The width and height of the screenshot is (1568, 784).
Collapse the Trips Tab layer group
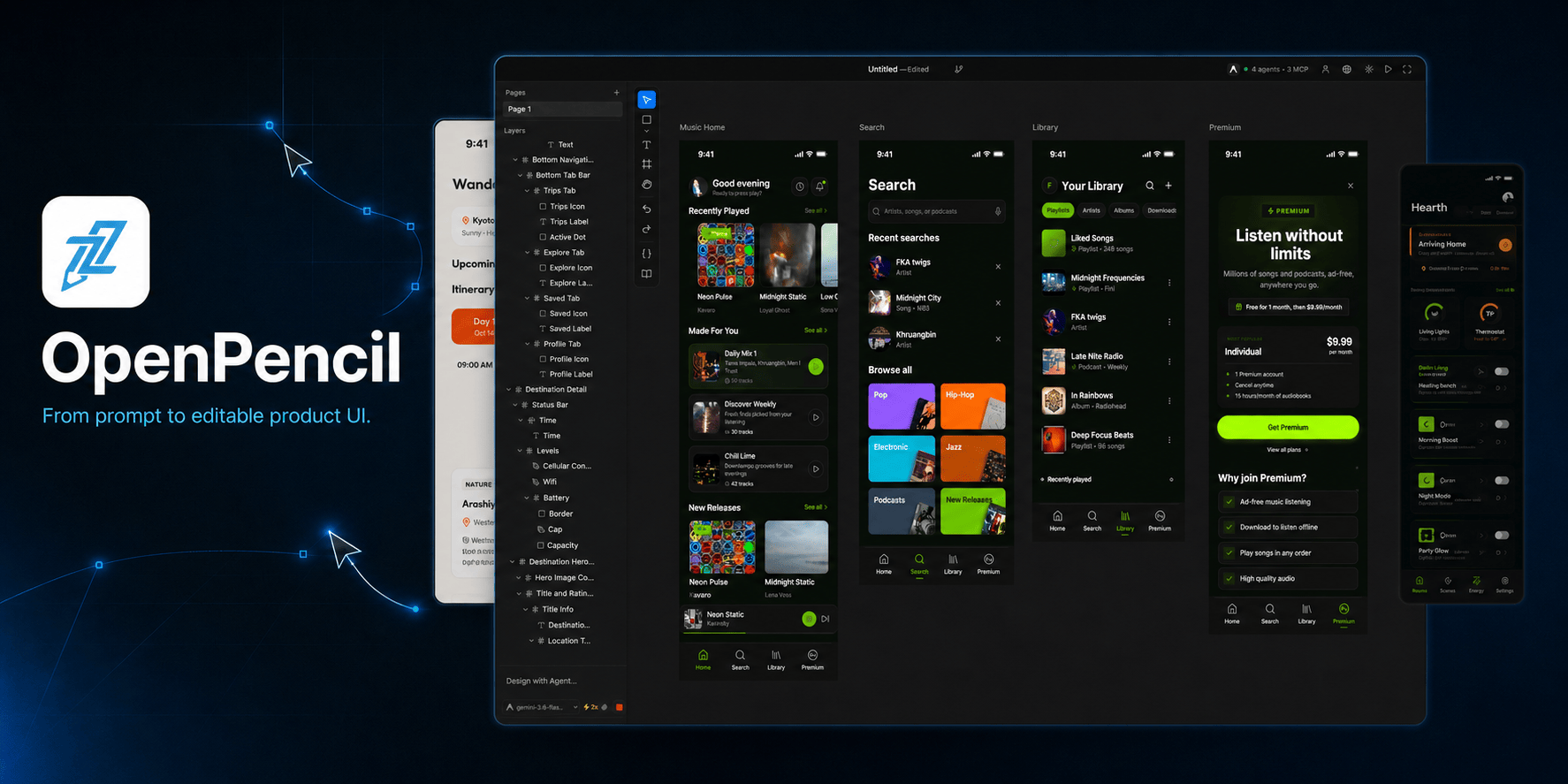click(528, 191)
